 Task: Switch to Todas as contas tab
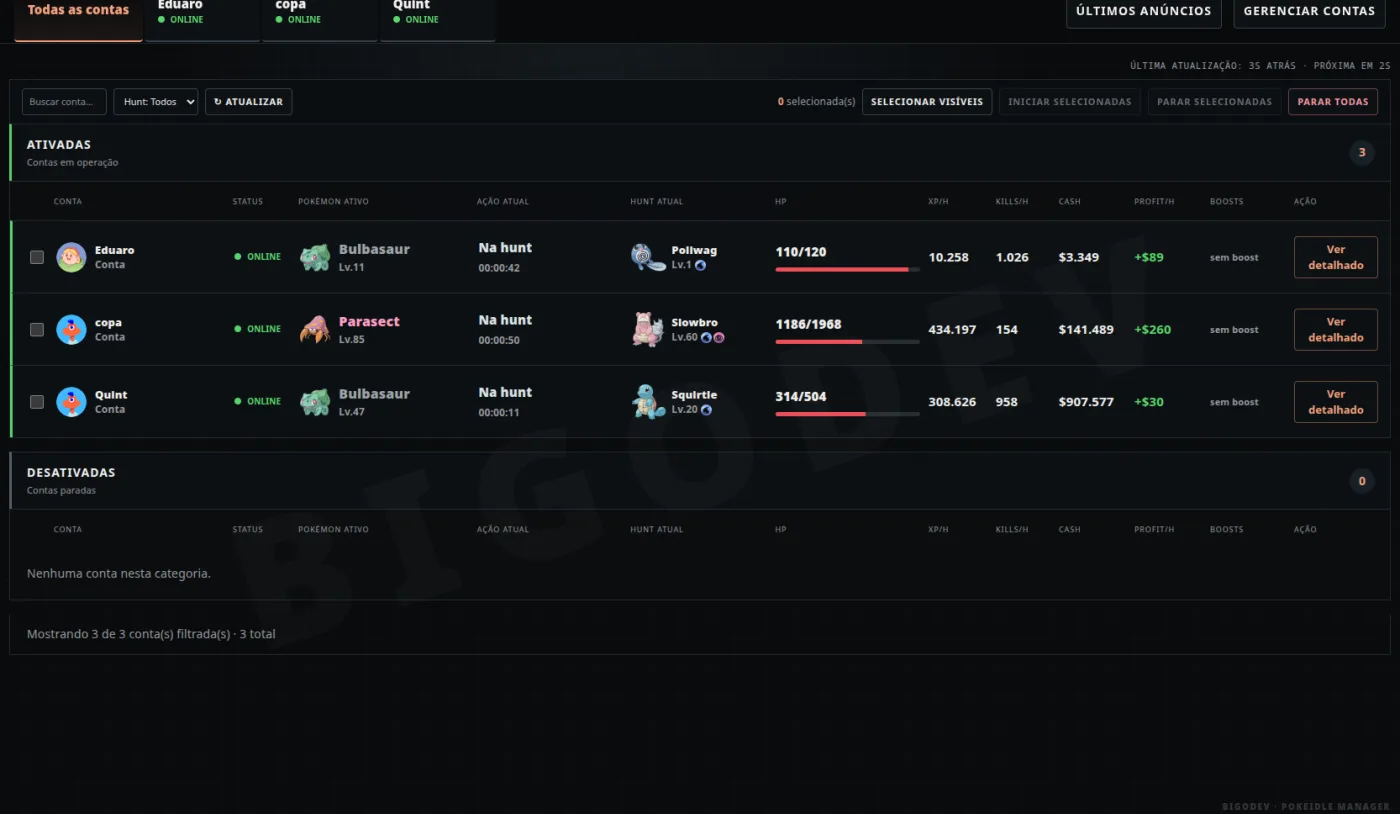[78, 14]
